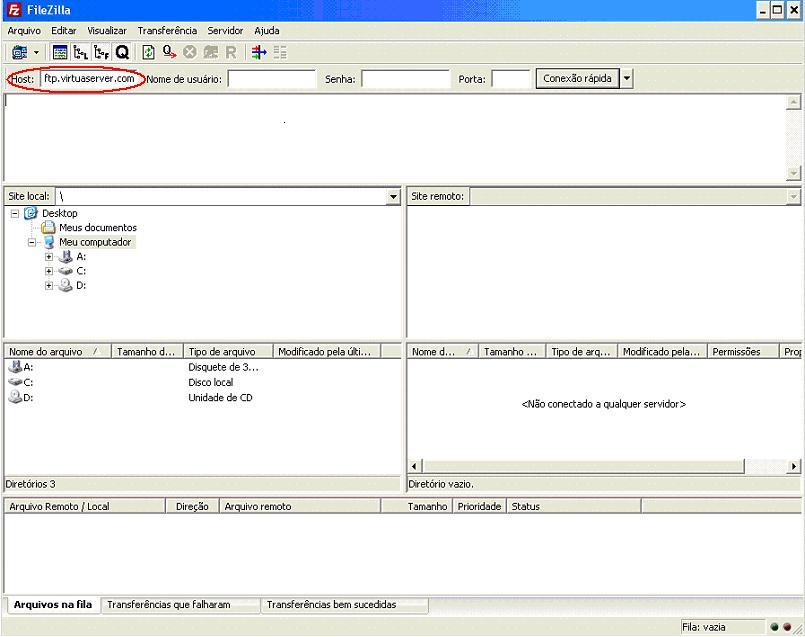Click the Conexão rápida button
Image resolution: width=805 pixels, height=637 pixels.
pyautogui.click(x=578, y=79)
